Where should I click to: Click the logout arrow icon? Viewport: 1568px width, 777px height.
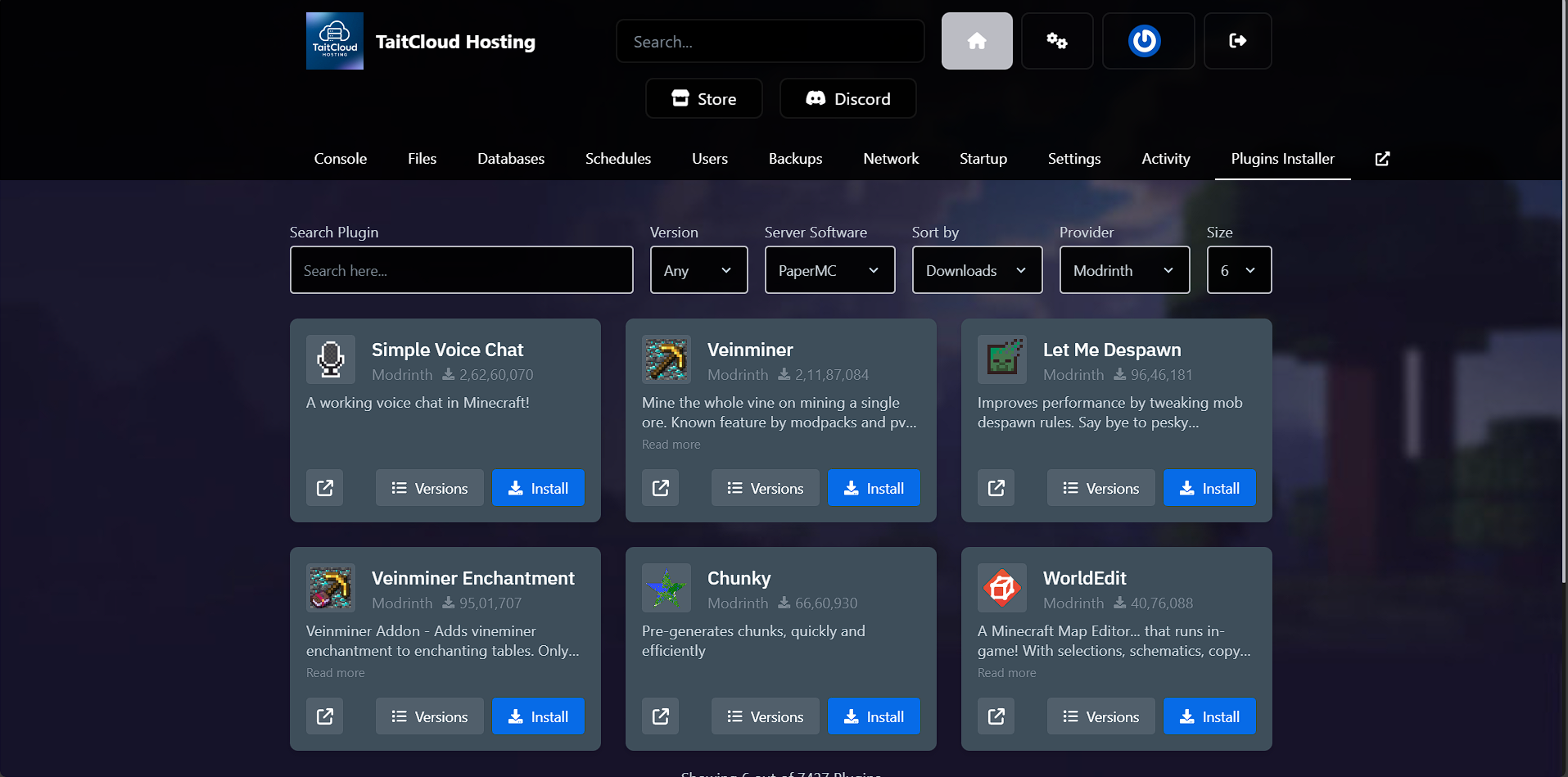1237,41
